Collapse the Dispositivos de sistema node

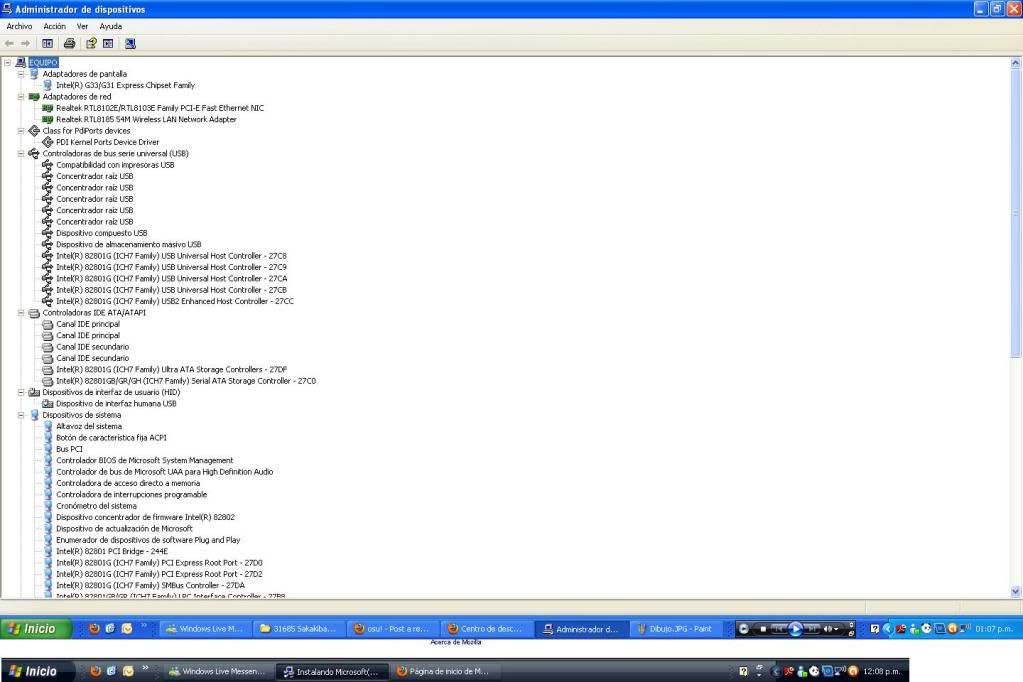click(21, 415)
